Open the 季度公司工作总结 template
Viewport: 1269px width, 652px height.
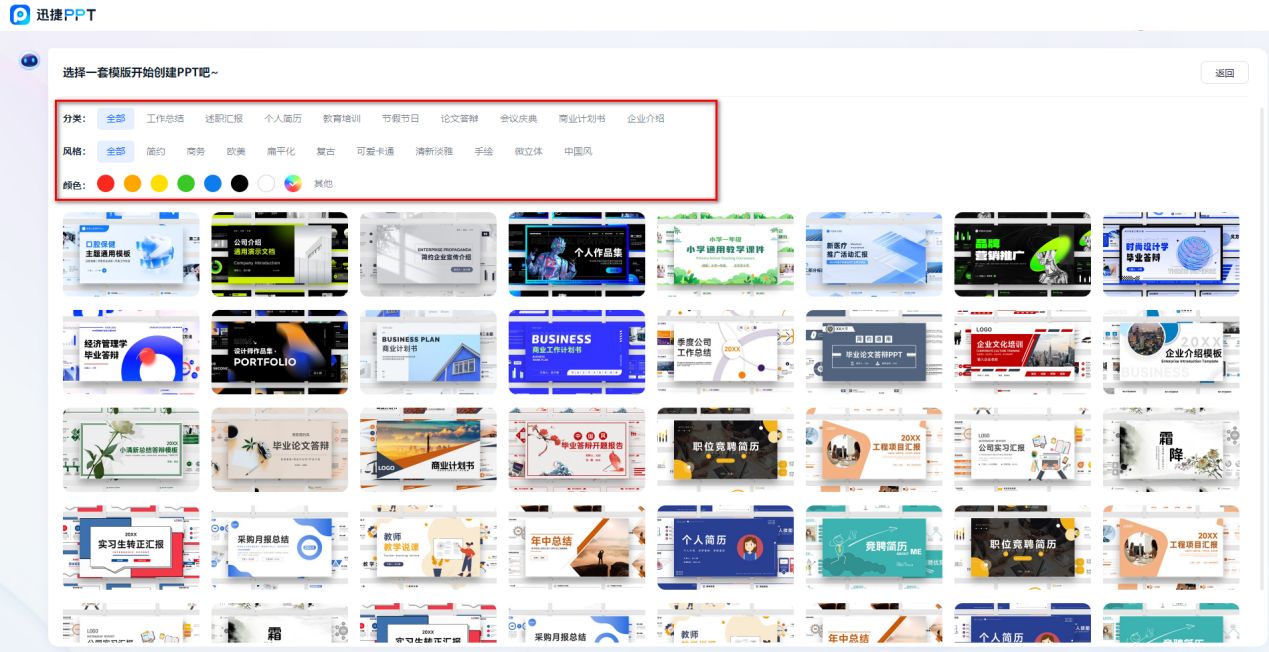725,351
